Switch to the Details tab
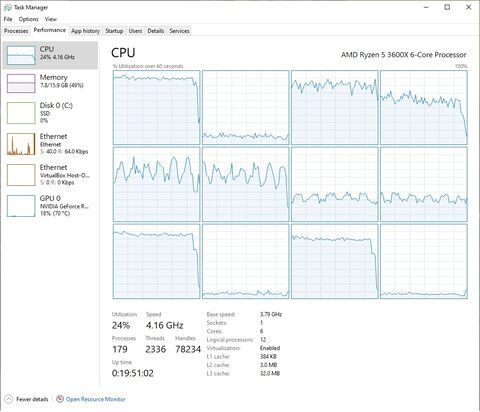Viewport: 480px width, 412px height. tap(156, 31)
